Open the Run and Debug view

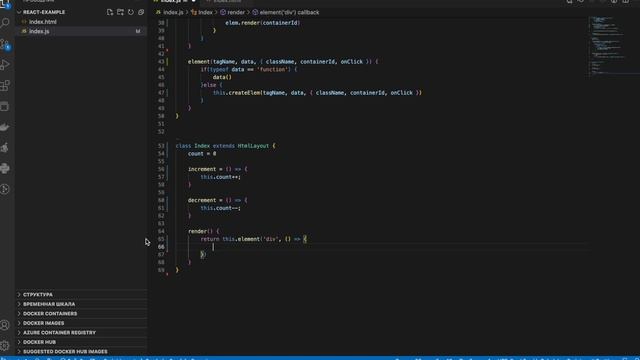[x=5, y=64]
